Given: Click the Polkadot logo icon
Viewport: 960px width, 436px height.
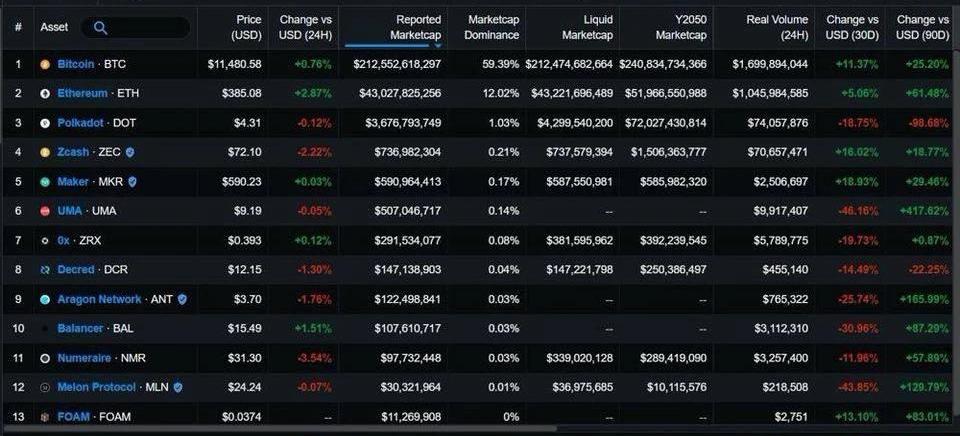Looking at the screenshot, I should click(x=45, y=123).
